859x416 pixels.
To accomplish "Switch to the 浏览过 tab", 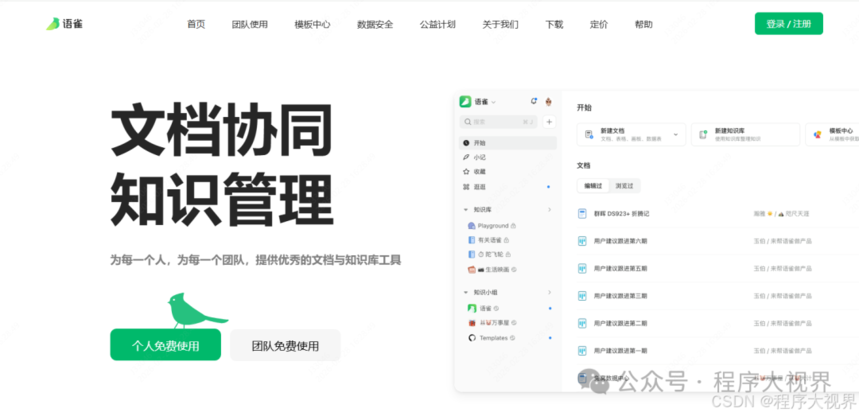I will pyautogui.click(x=624, y=186).
